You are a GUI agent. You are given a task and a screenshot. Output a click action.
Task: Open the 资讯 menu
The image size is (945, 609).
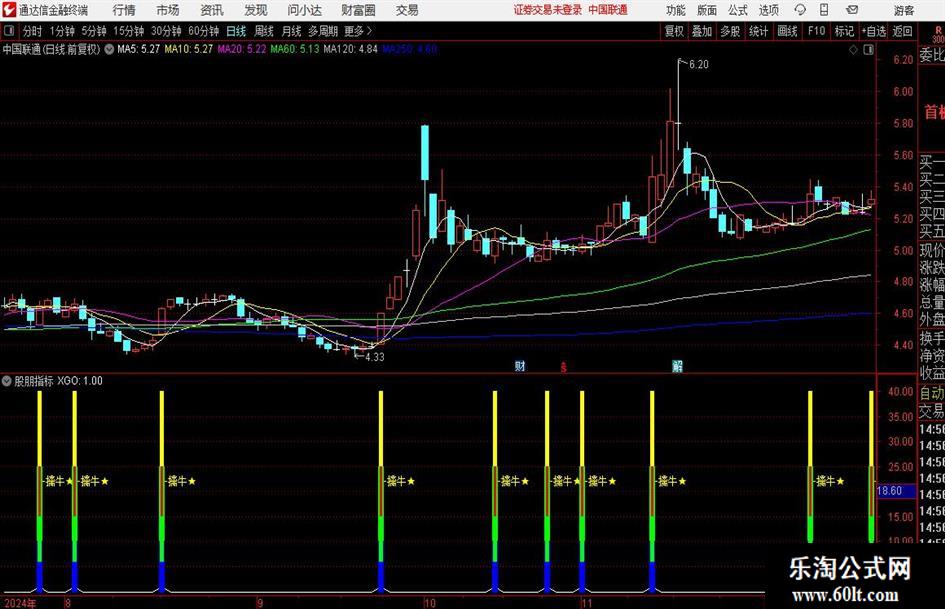click(x=212, y=10)
